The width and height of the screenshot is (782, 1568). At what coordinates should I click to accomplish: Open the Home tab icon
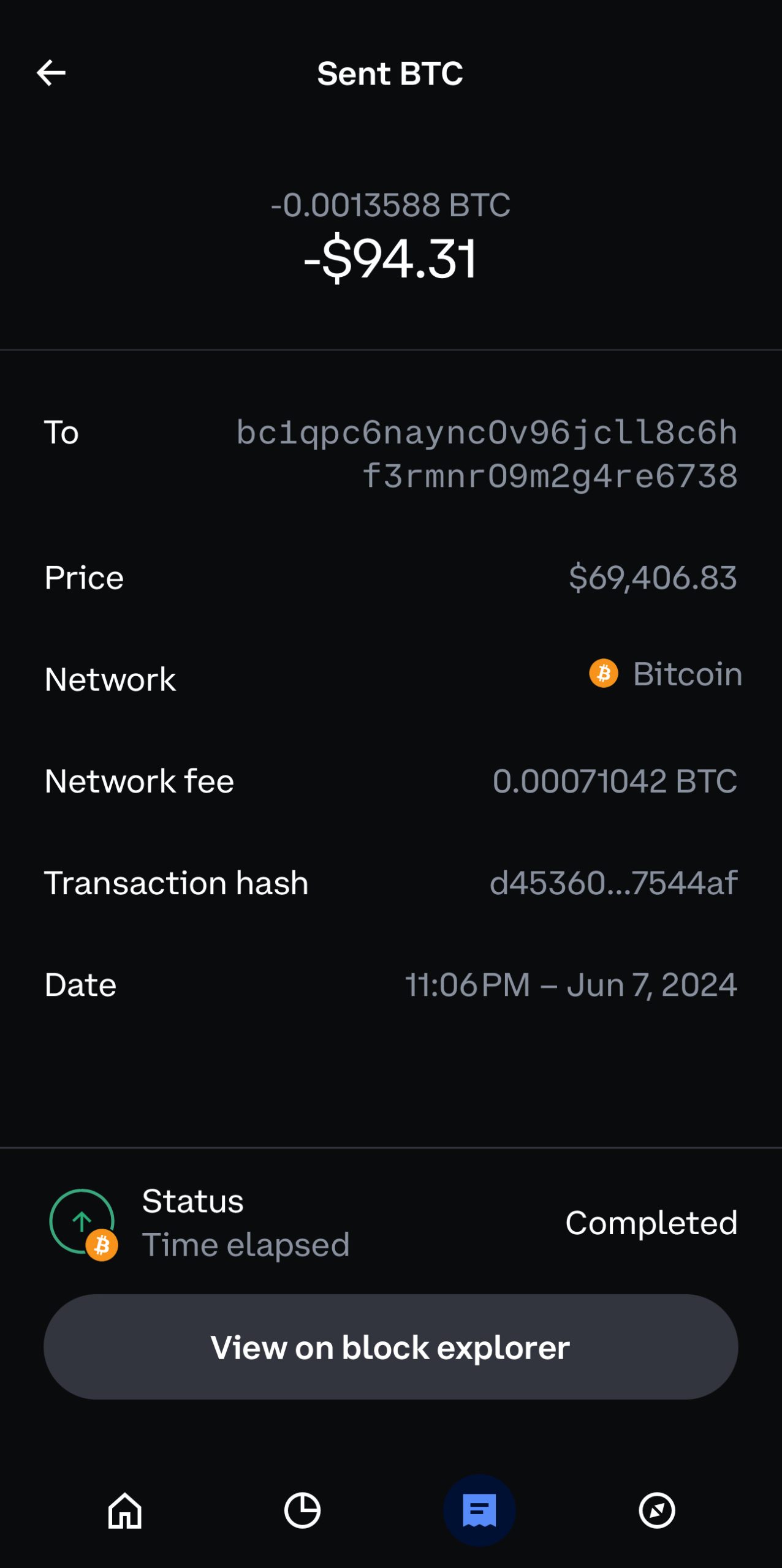125,1510
